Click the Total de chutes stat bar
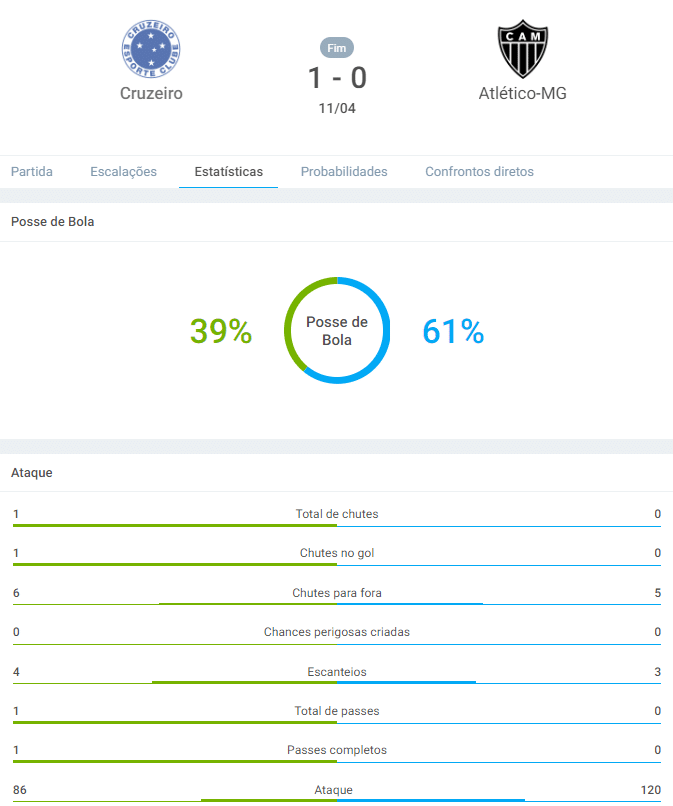This screenshot has height=806, width=673. pyautogui.click(x=337, y=525)
